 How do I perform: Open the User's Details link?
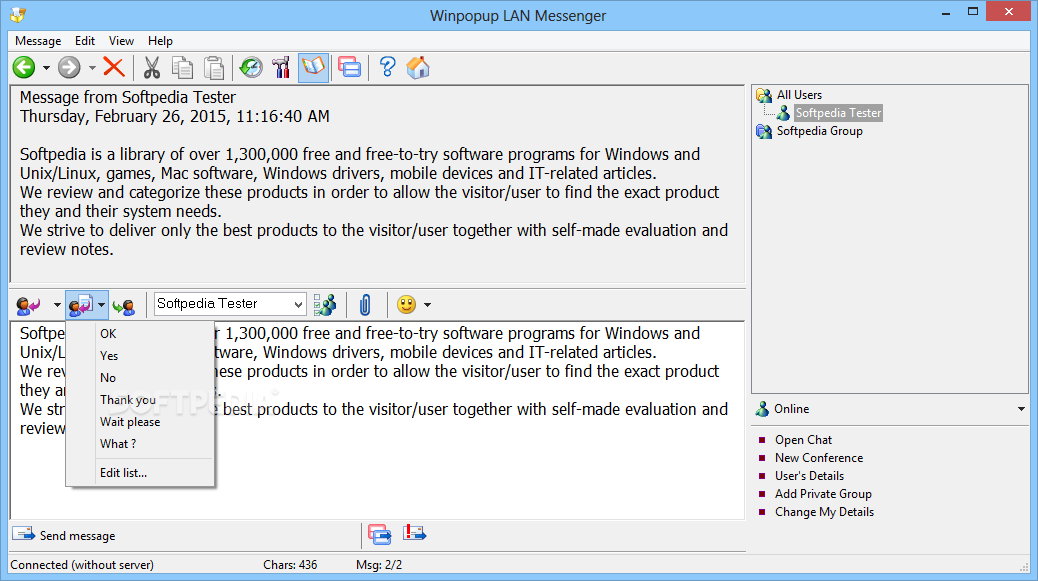click(x=809, y=476)
